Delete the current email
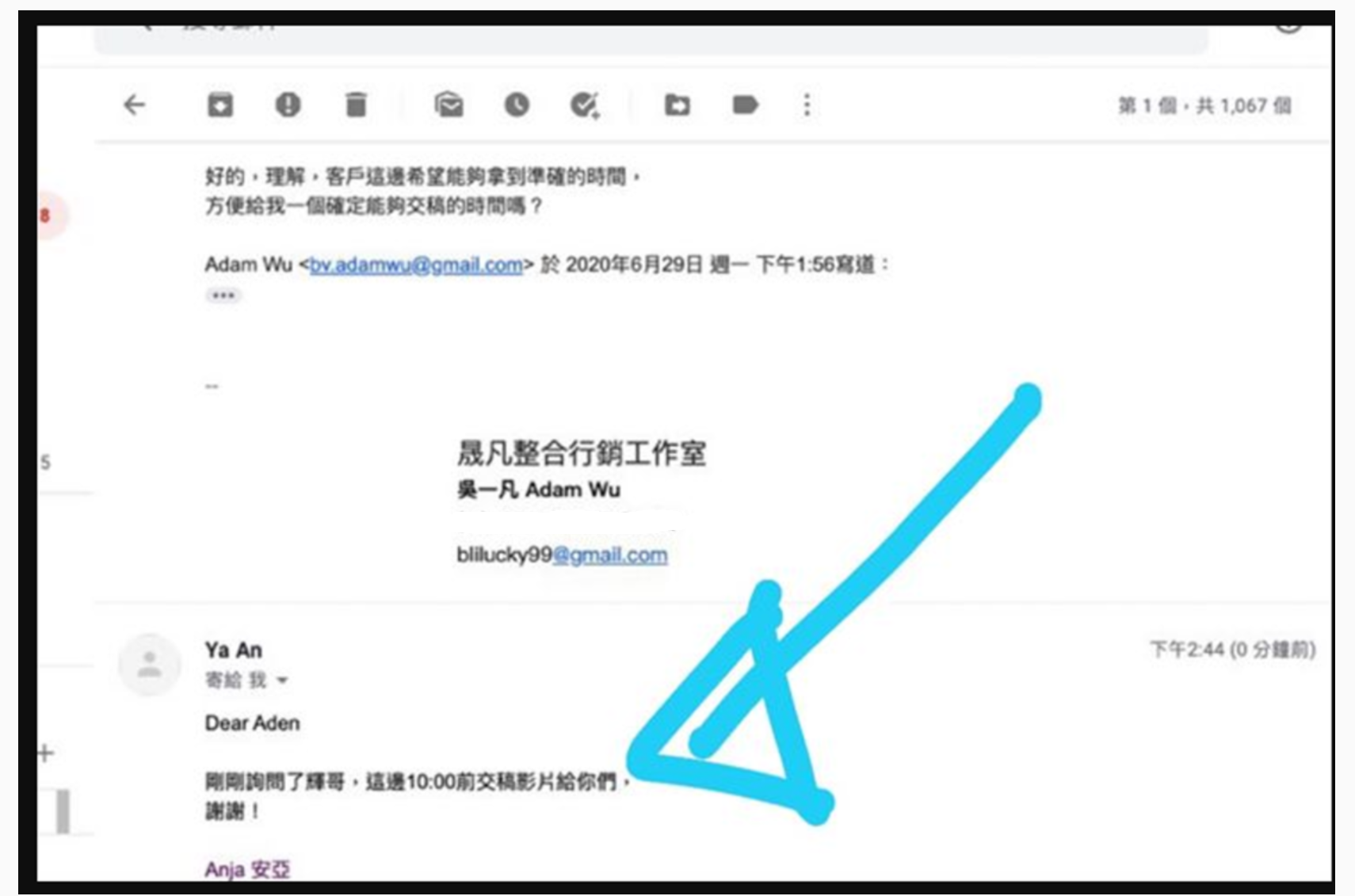The width and height of the screenshot is (1355, 896). pyautogui.click(x=357, y=105)
